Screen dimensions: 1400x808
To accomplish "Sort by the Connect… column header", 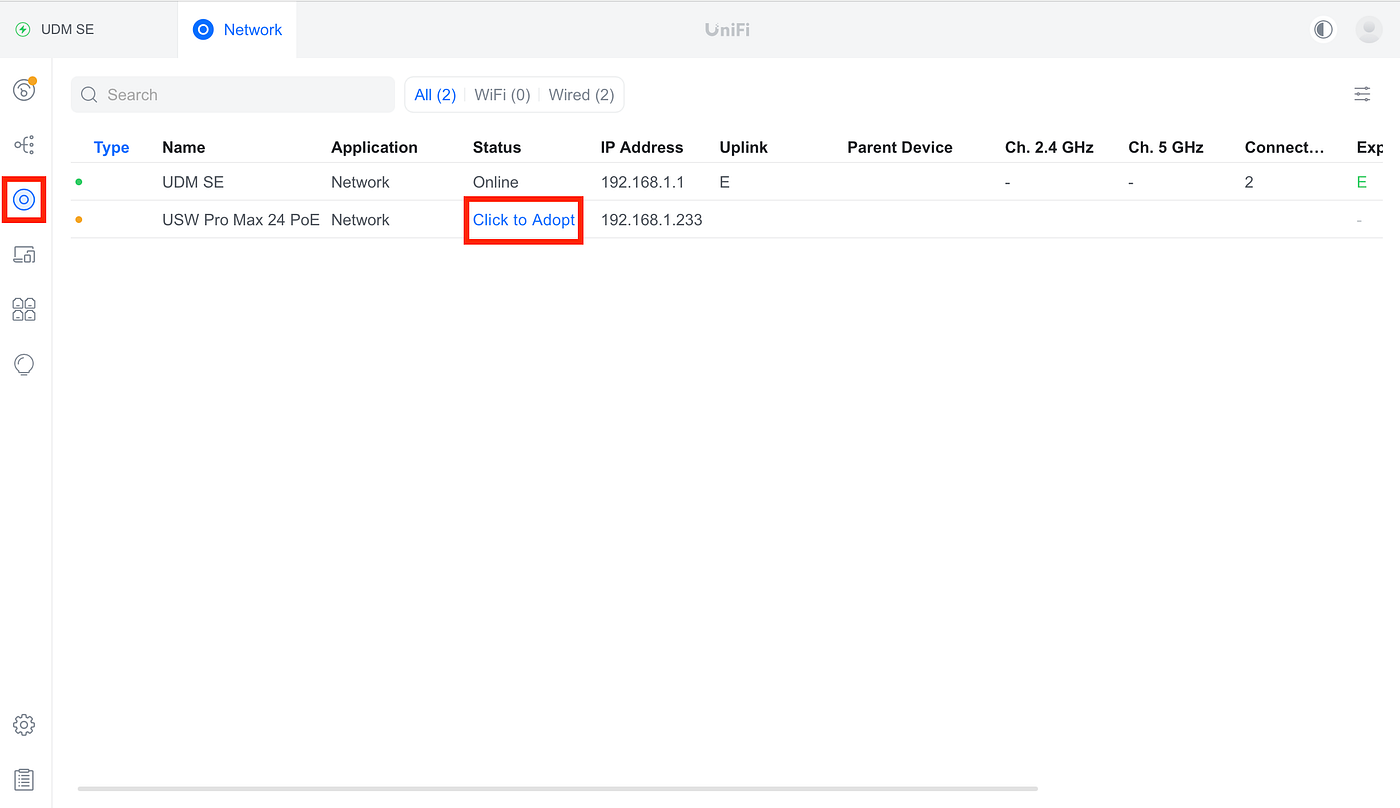I will click(1285, 147).
